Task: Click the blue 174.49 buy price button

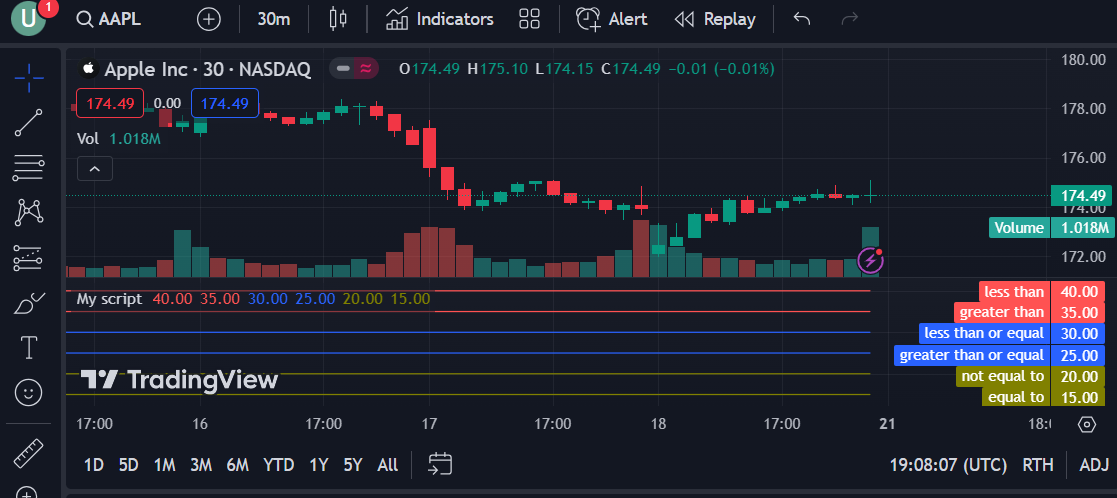Action: (x=224, y=103)
